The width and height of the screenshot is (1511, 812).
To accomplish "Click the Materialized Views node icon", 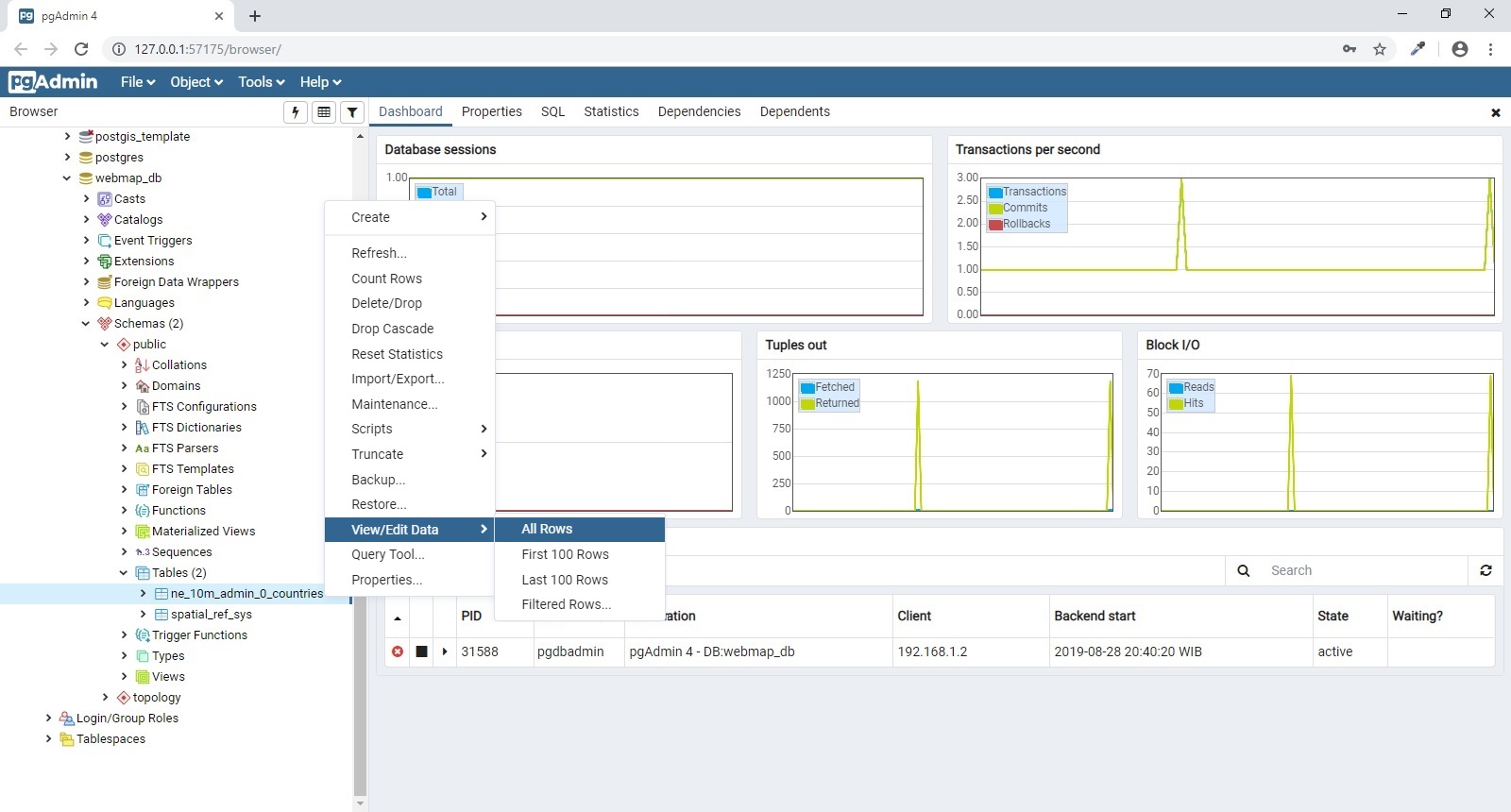I will coord(143,532).
